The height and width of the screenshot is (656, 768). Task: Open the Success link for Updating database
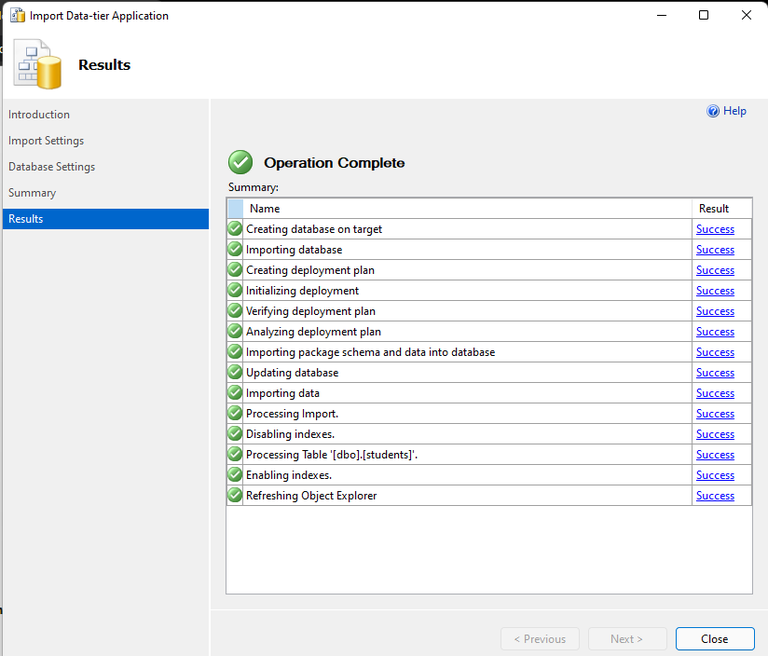tap(715, 373)
